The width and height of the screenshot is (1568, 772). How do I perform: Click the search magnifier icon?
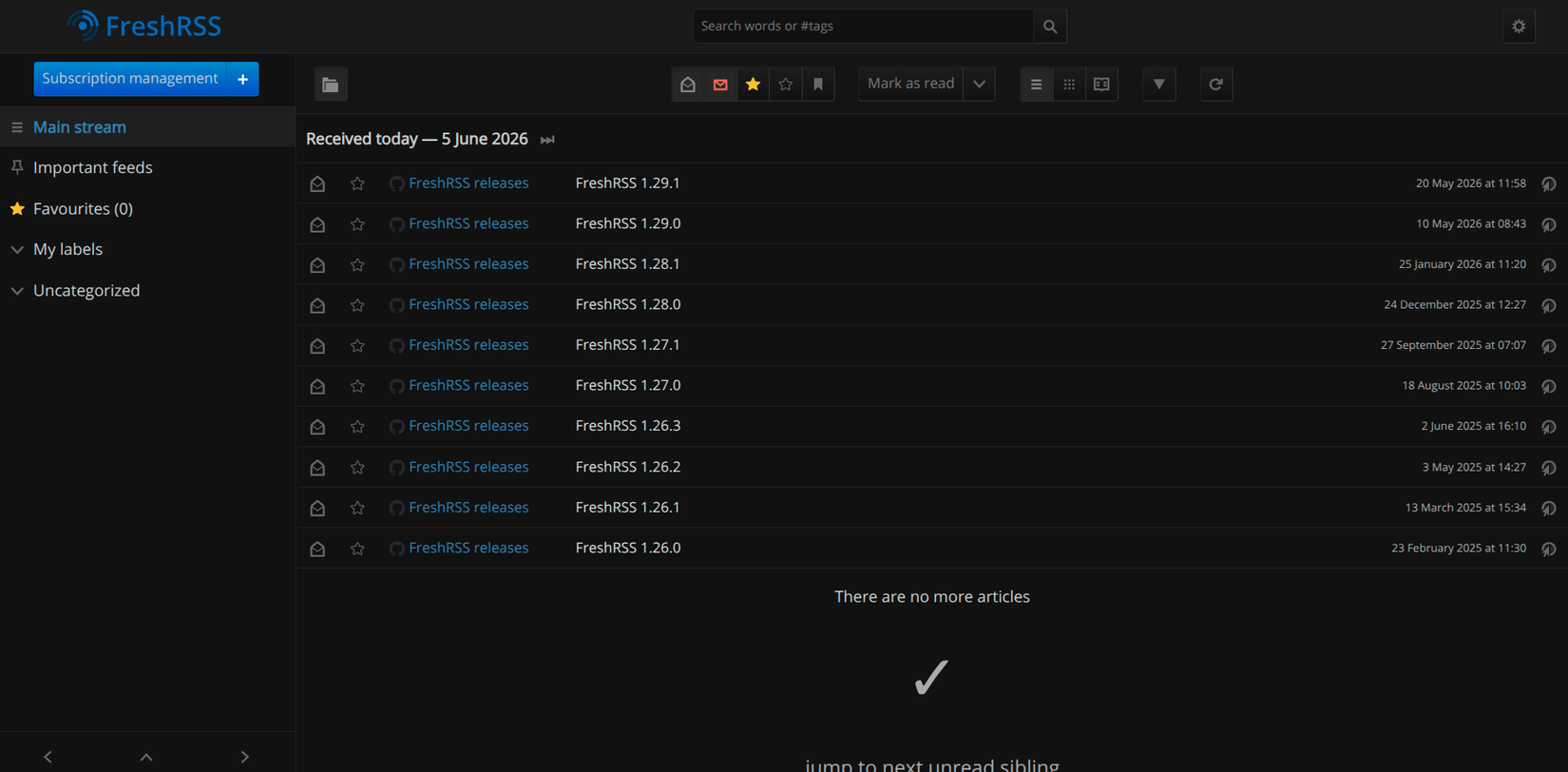[x=1050, y=27]
